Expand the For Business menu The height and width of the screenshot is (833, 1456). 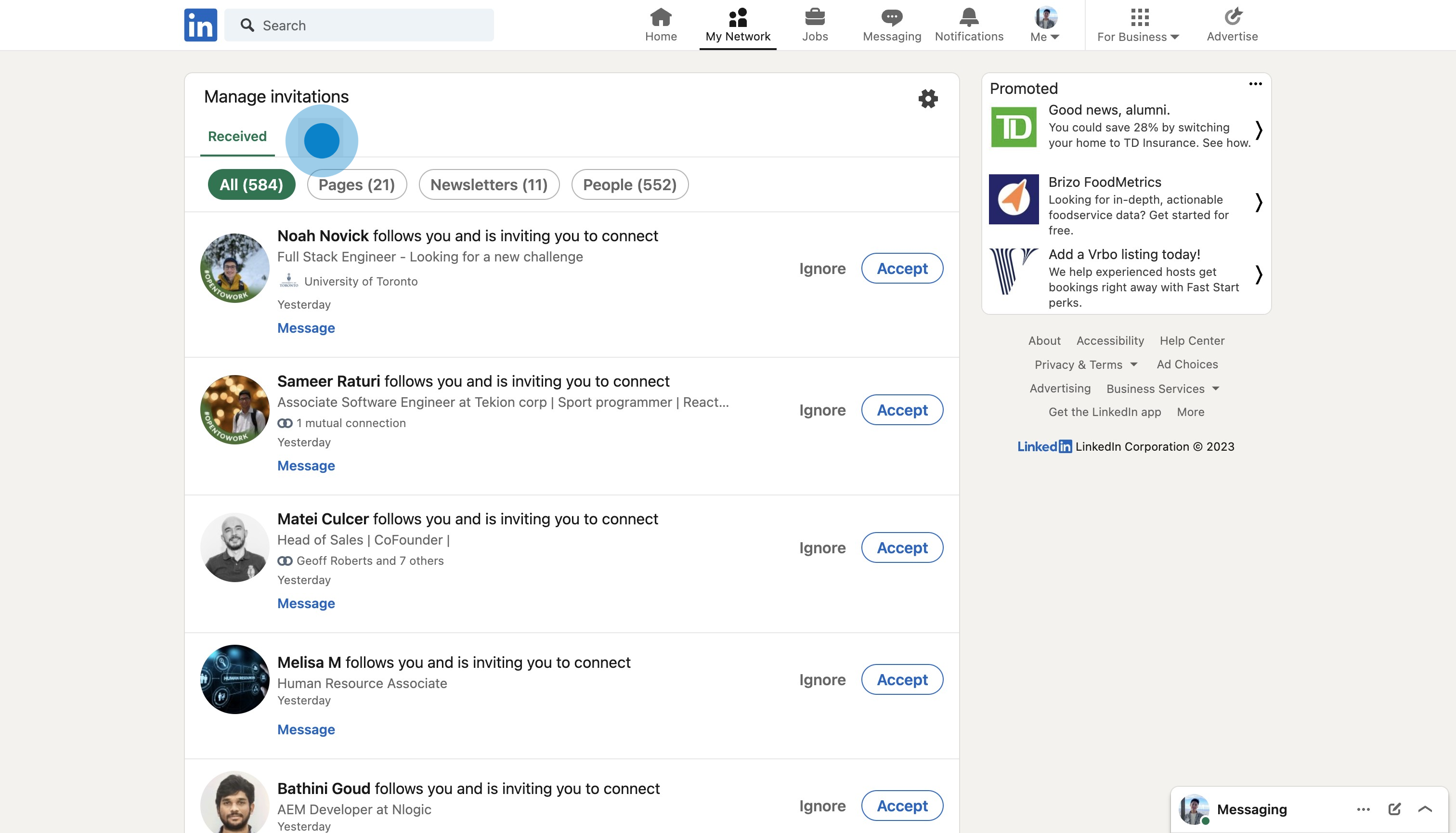pyautogui.click(x=1138, y=25)
